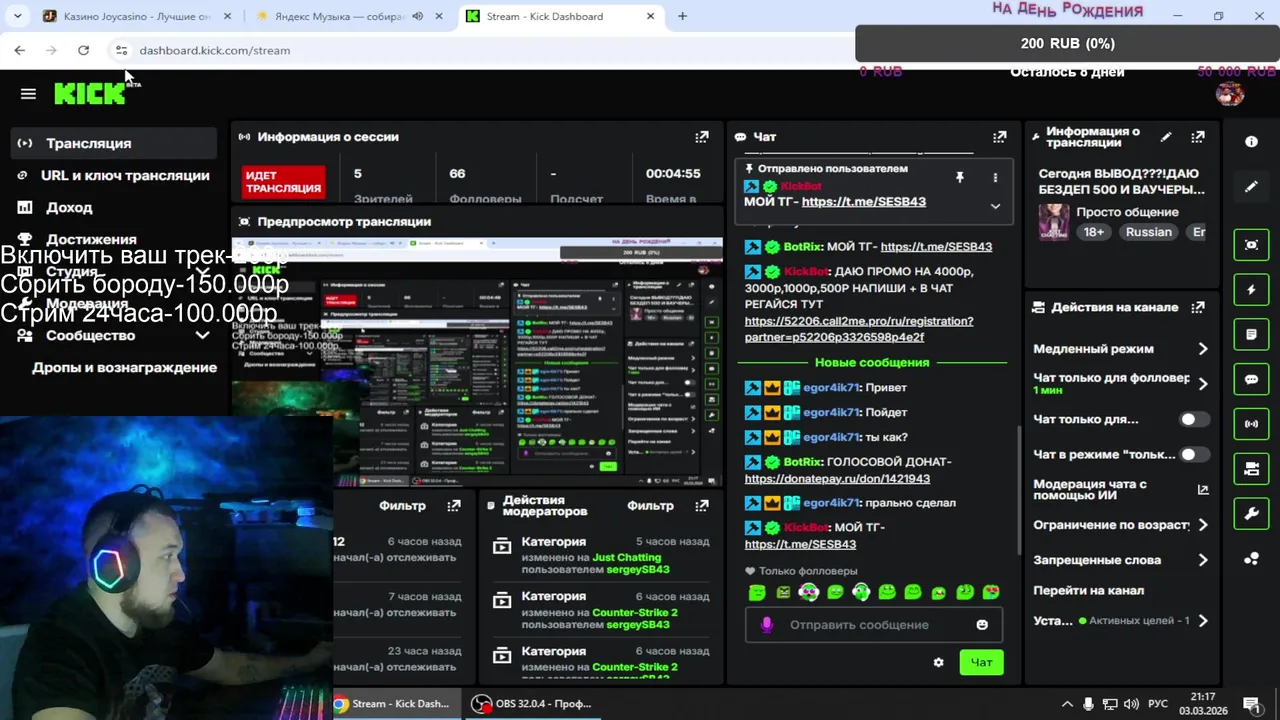Screen dimensions: 1280x720
Task: Click the notes document sidebar icon
Action: (1251, 334)
